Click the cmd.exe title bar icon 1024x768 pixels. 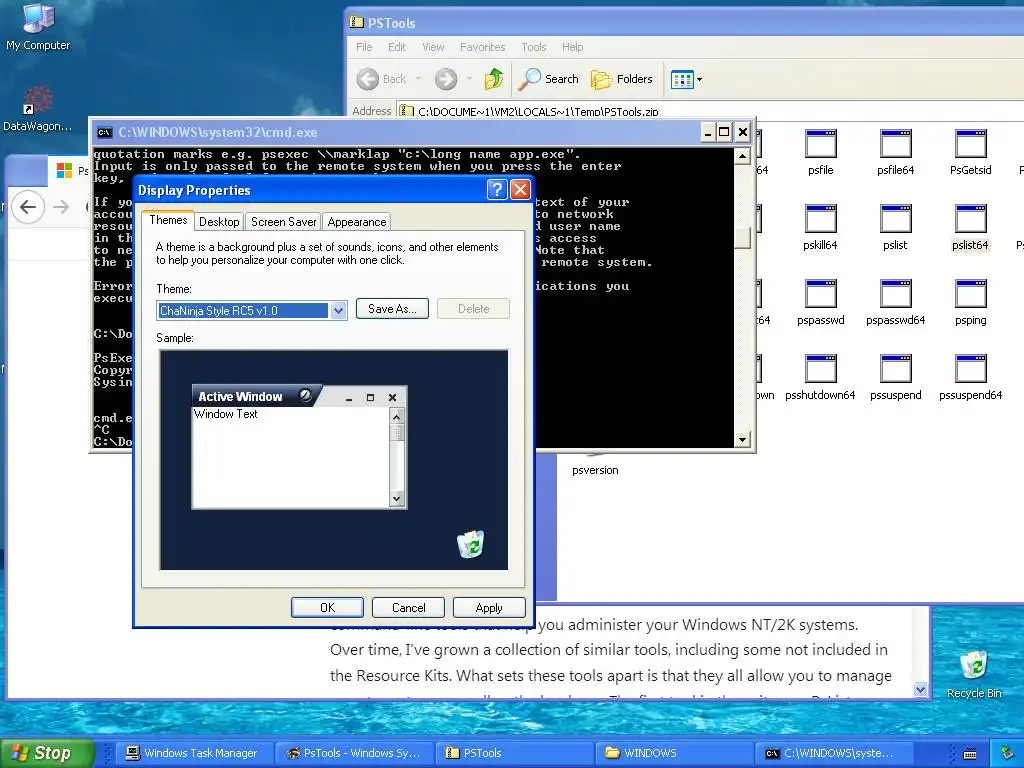coord(104,133)
